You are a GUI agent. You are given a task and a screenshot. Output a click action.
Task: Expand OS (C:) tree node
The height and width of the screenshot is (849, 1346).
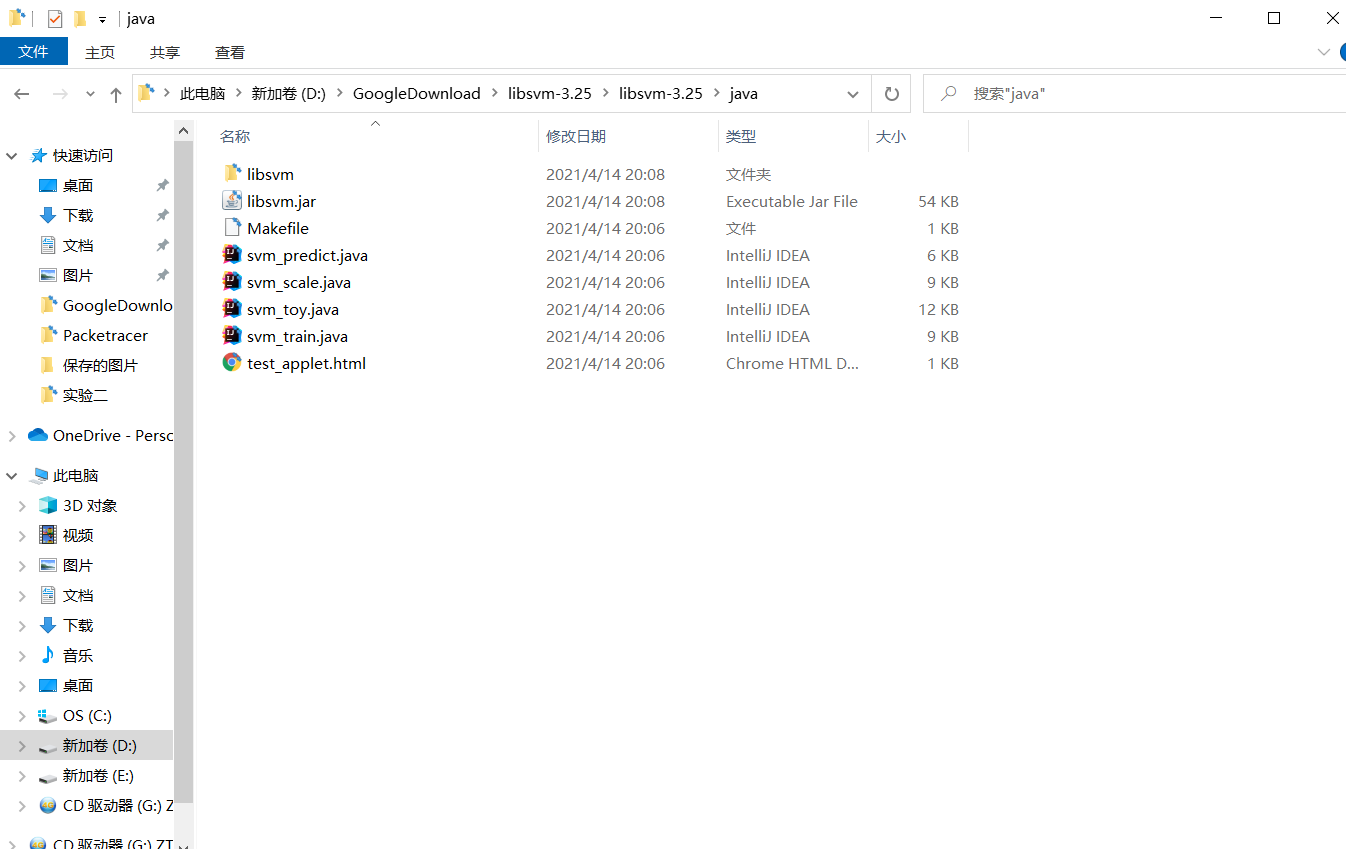click(x=22, y=716)
